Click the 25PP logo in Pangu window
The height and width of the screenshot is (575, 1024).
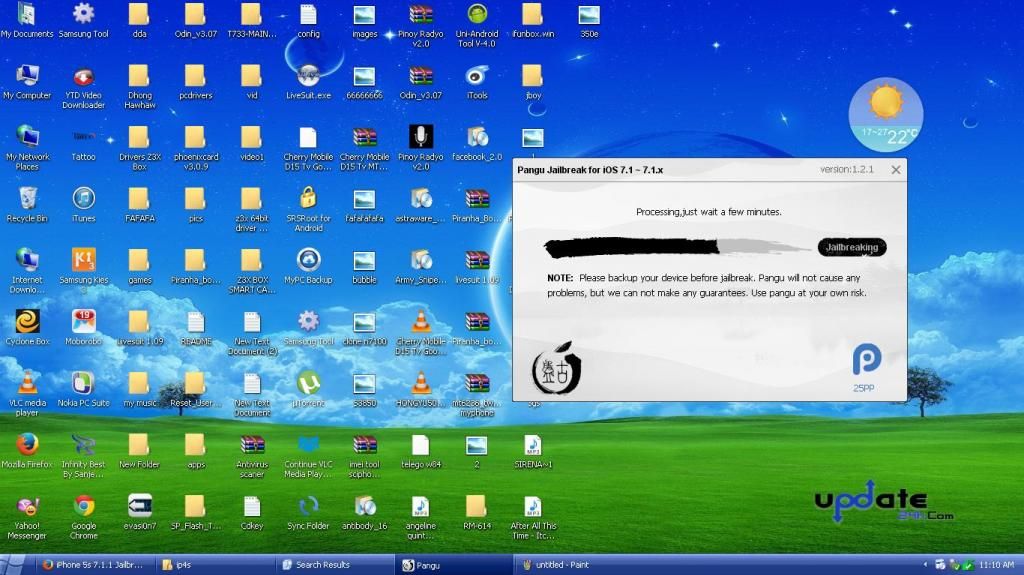click(865, 364)
